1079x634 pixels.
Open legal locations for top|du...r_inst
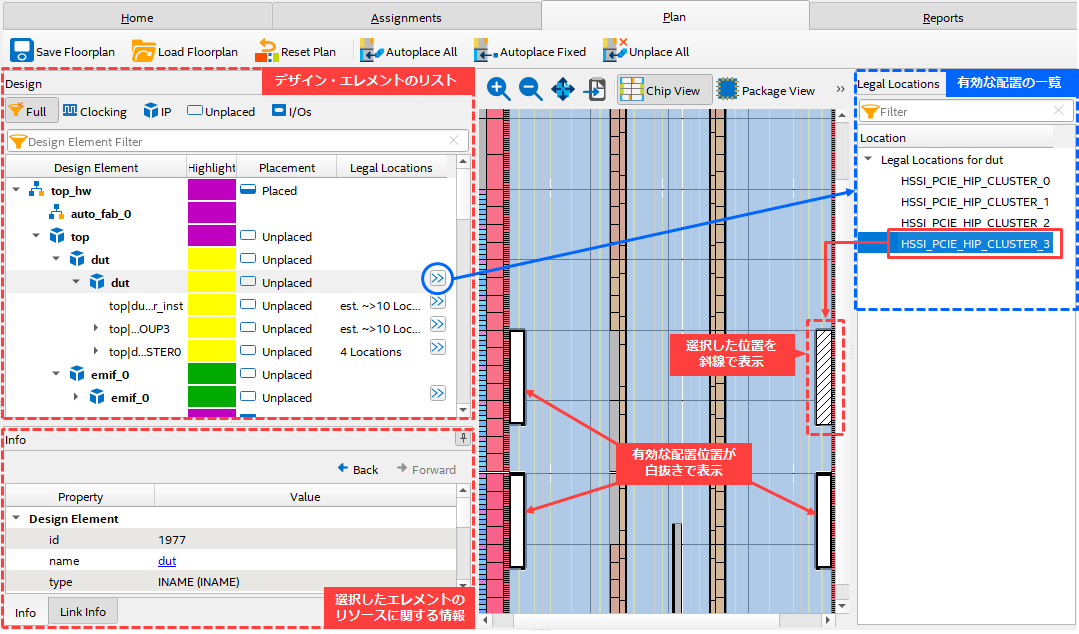438,302
